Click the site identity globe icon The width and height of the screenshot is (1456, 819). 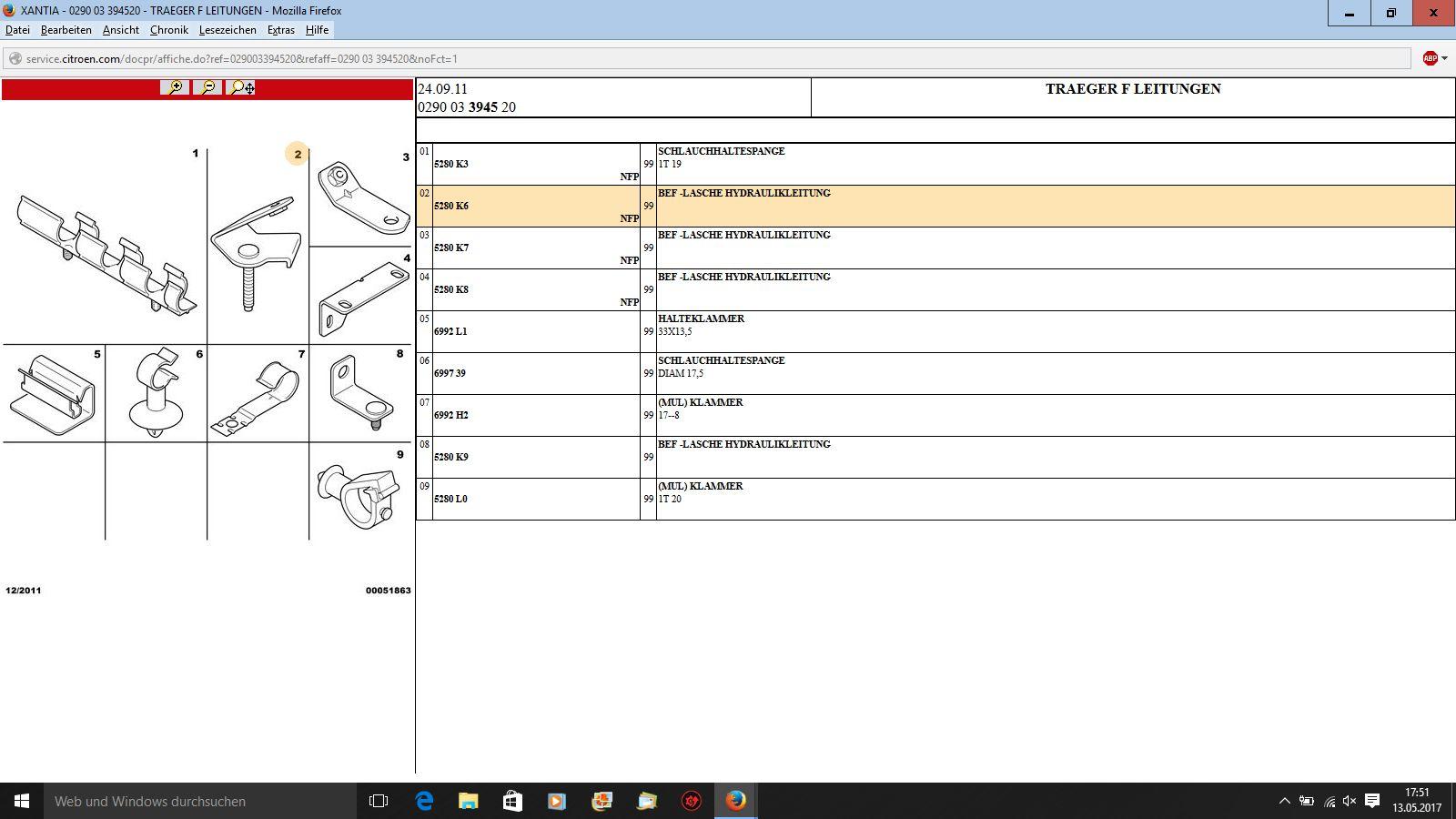click(x=15, y=58)
